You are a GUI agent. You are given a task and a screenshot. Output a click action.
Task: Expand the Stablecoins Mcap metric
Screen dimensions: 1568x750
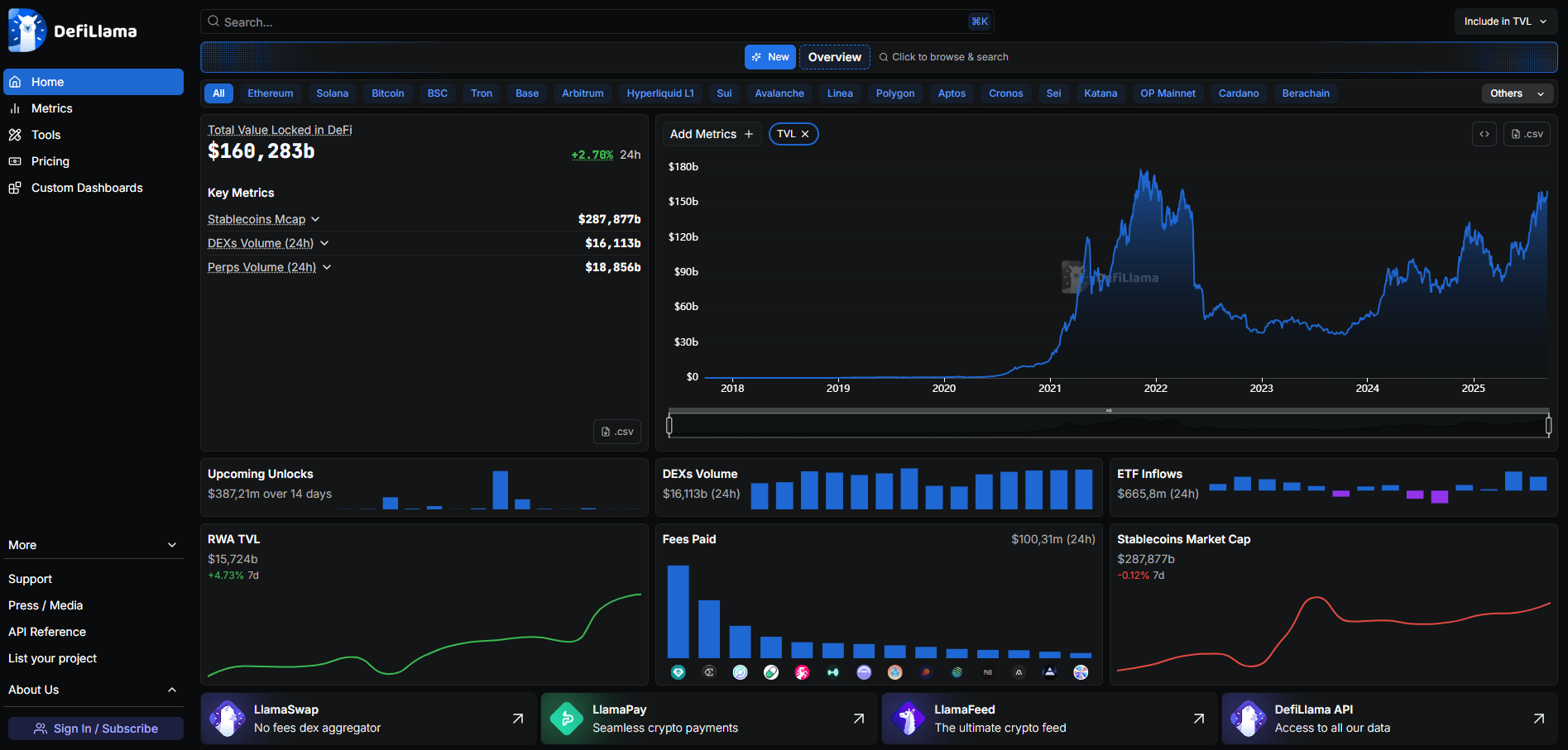[x=315, y=219]
